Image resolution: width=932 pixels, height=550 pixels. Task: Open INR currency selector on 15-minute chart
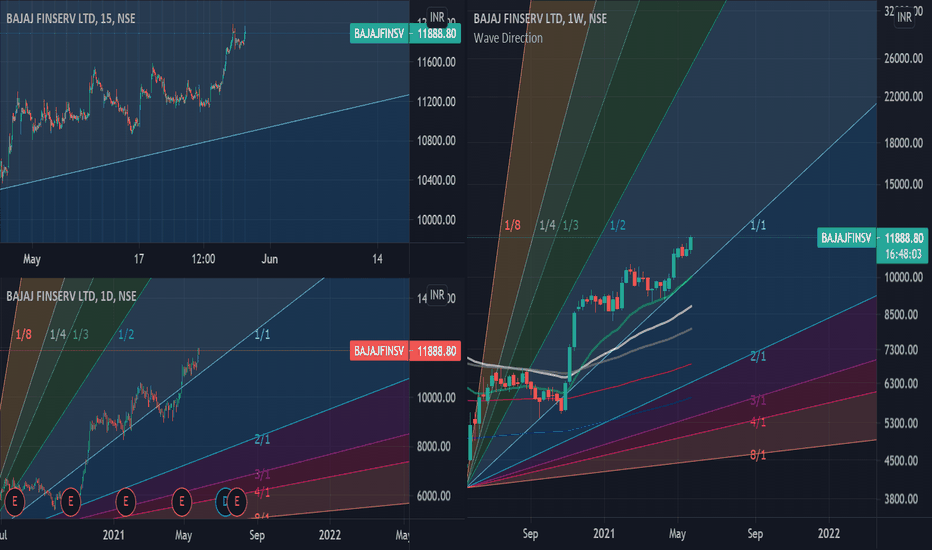click(437, 18)
